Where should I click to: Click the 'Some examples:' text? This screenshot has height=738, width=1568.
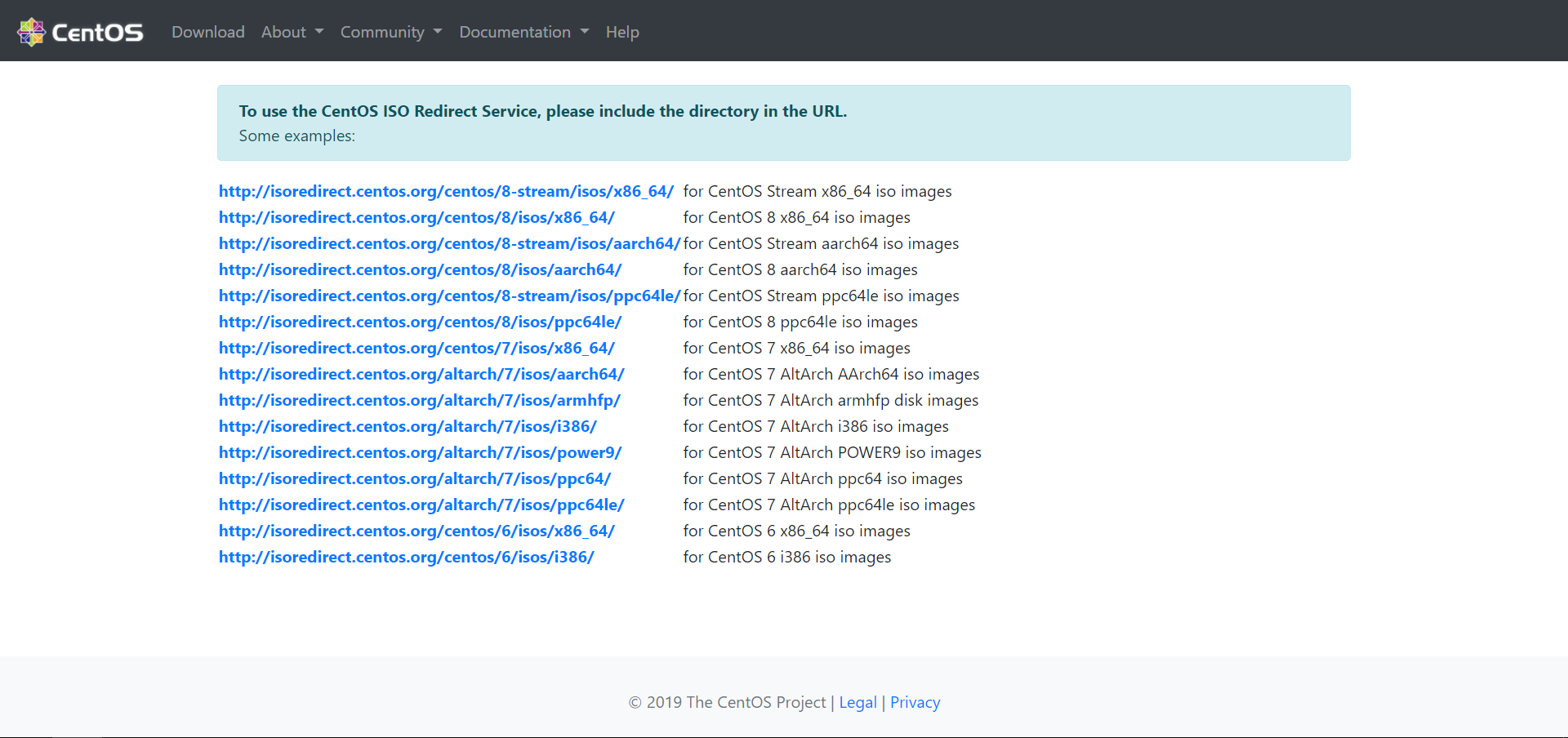coord(297,136)
